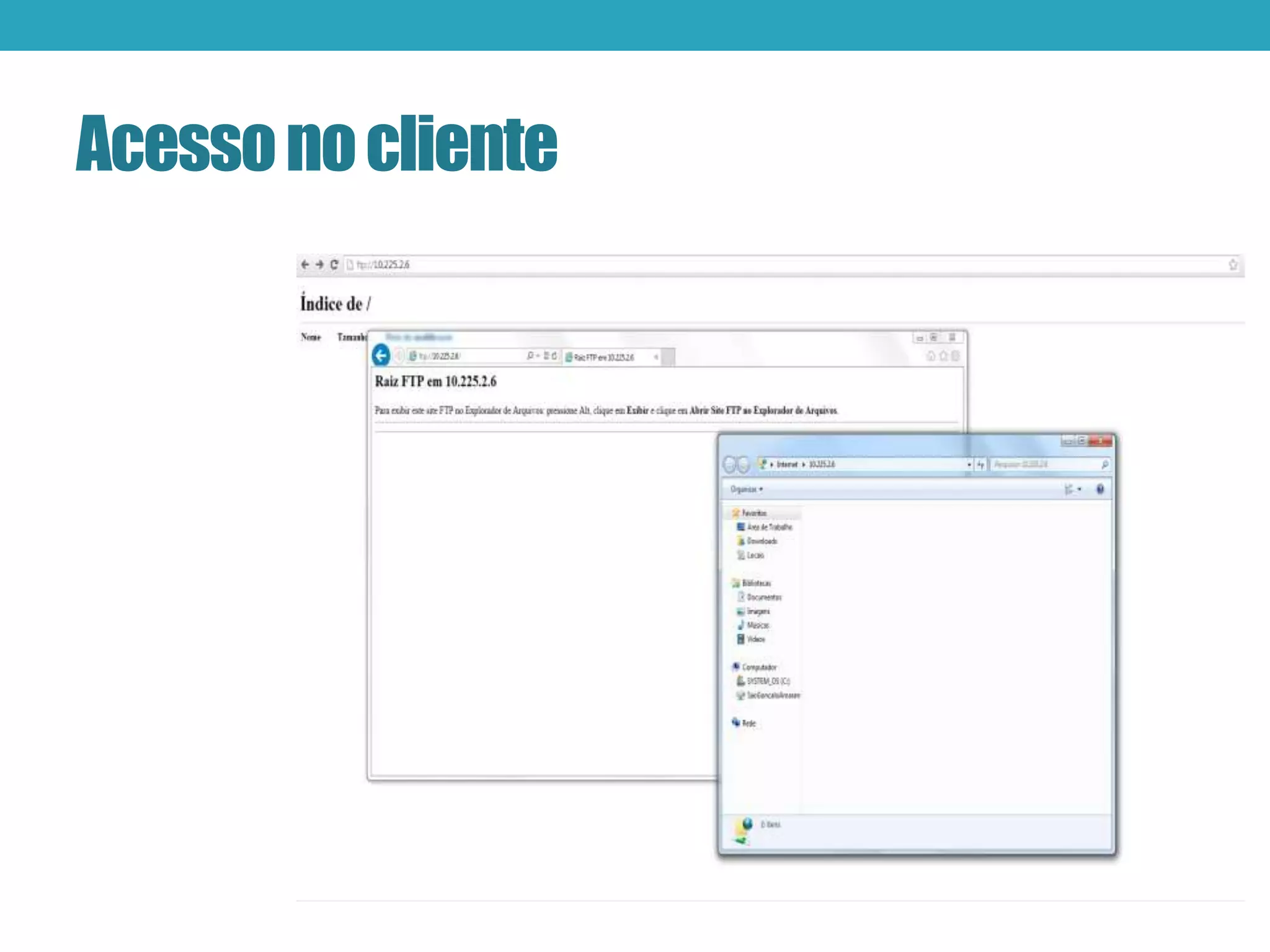Open Documentos under Bibliotecas
The height and width of the screenshot is (952, 1270).
pos(764,597)
